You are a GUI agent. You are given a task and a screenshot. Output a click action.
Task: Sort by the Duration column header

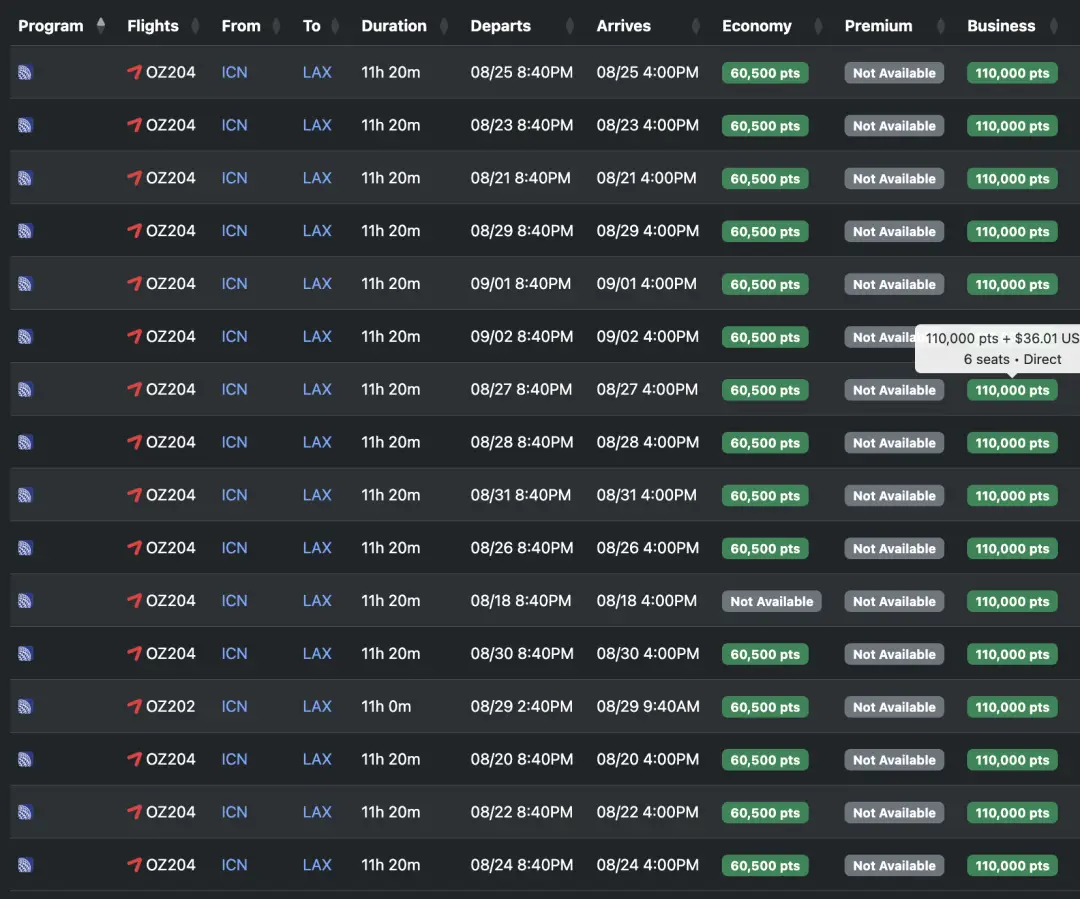[x=394, y=26]
